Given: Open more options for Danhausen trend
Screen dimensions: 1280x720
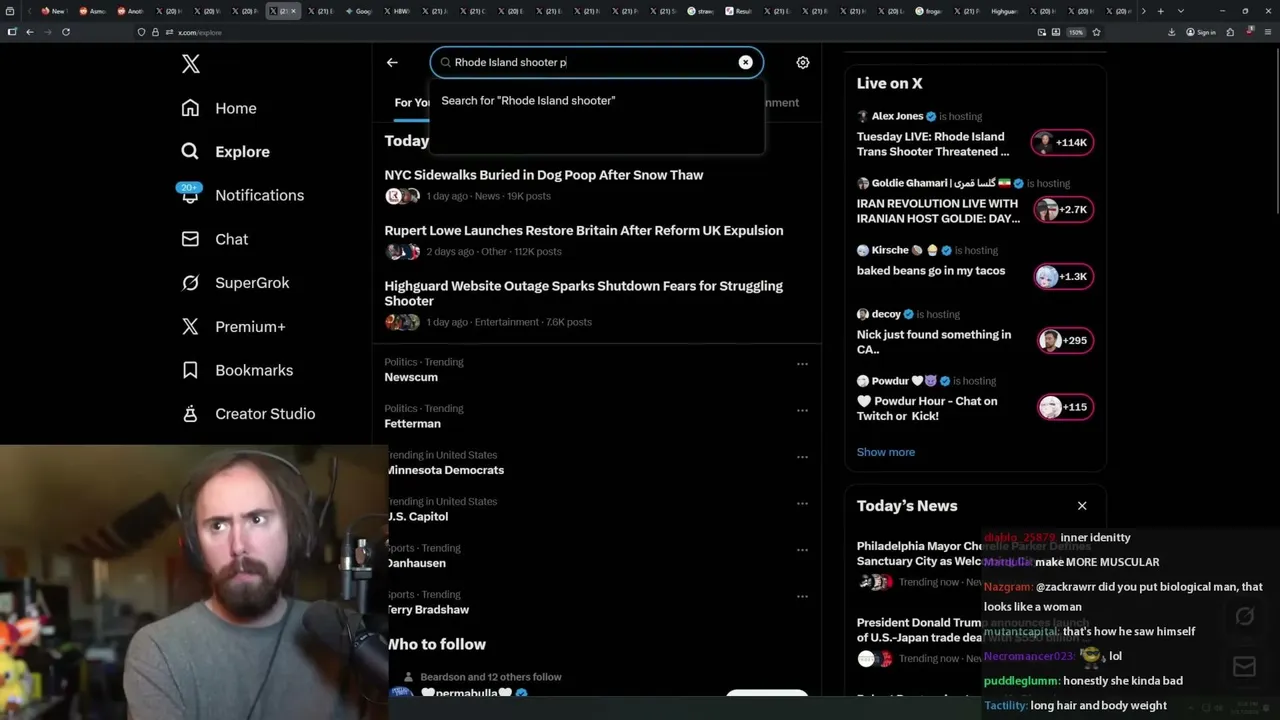Looking at the screenshot, I should 802,550.
